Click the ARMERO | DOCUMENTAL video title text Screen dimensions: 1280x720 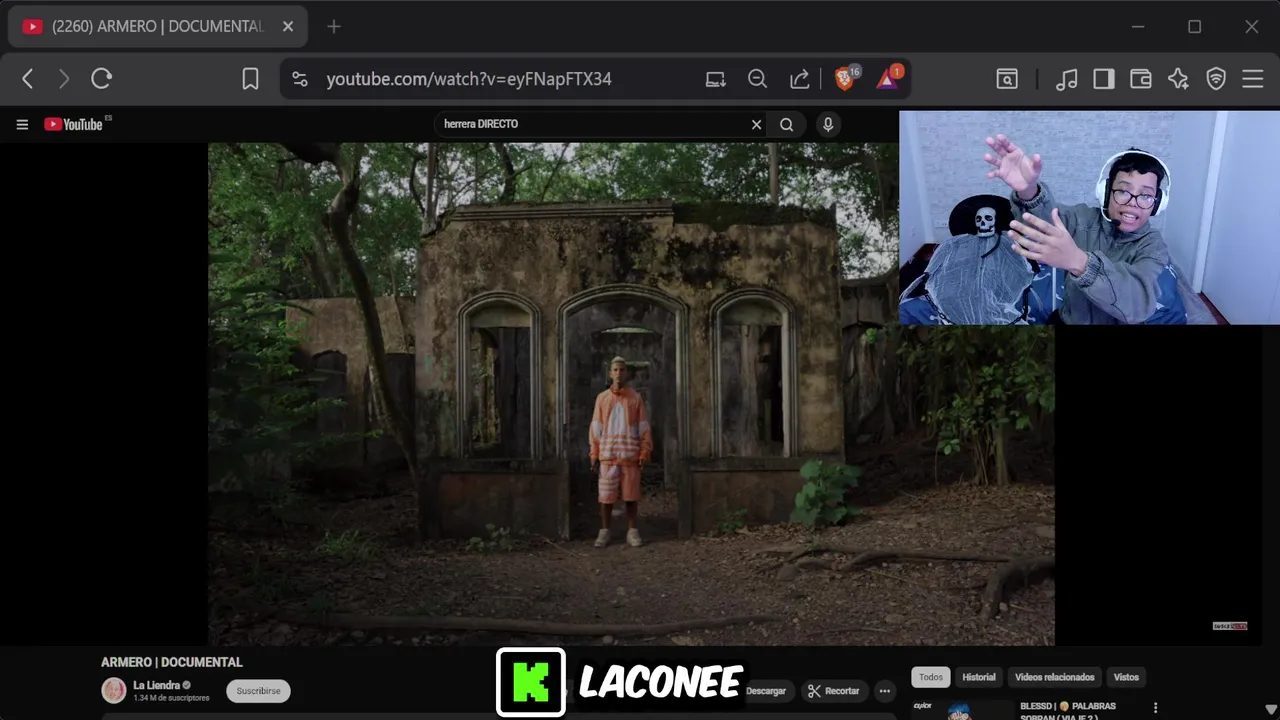click(172, 662)
